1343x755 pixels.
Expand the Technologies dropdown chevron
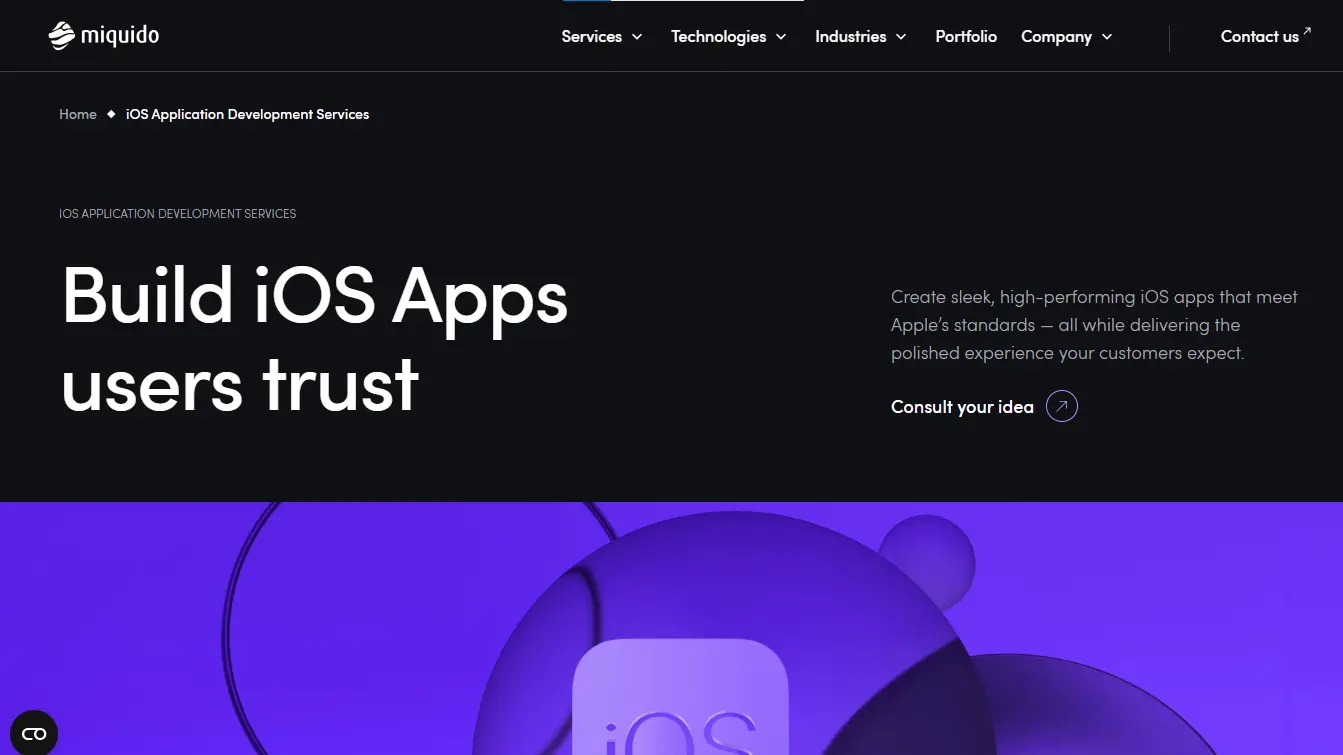[x=781, y=37]
